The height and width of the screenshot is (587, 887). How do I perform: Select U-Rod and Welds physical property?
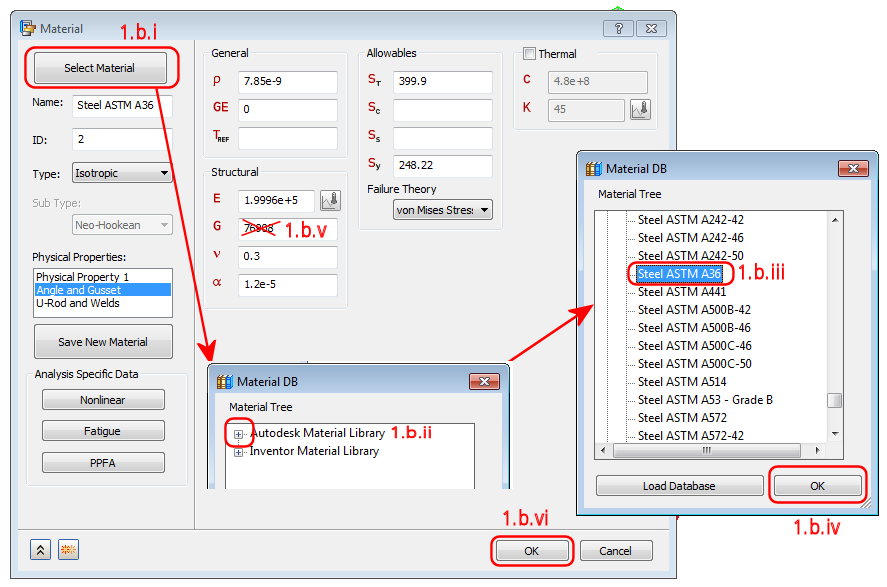(102, 303)
